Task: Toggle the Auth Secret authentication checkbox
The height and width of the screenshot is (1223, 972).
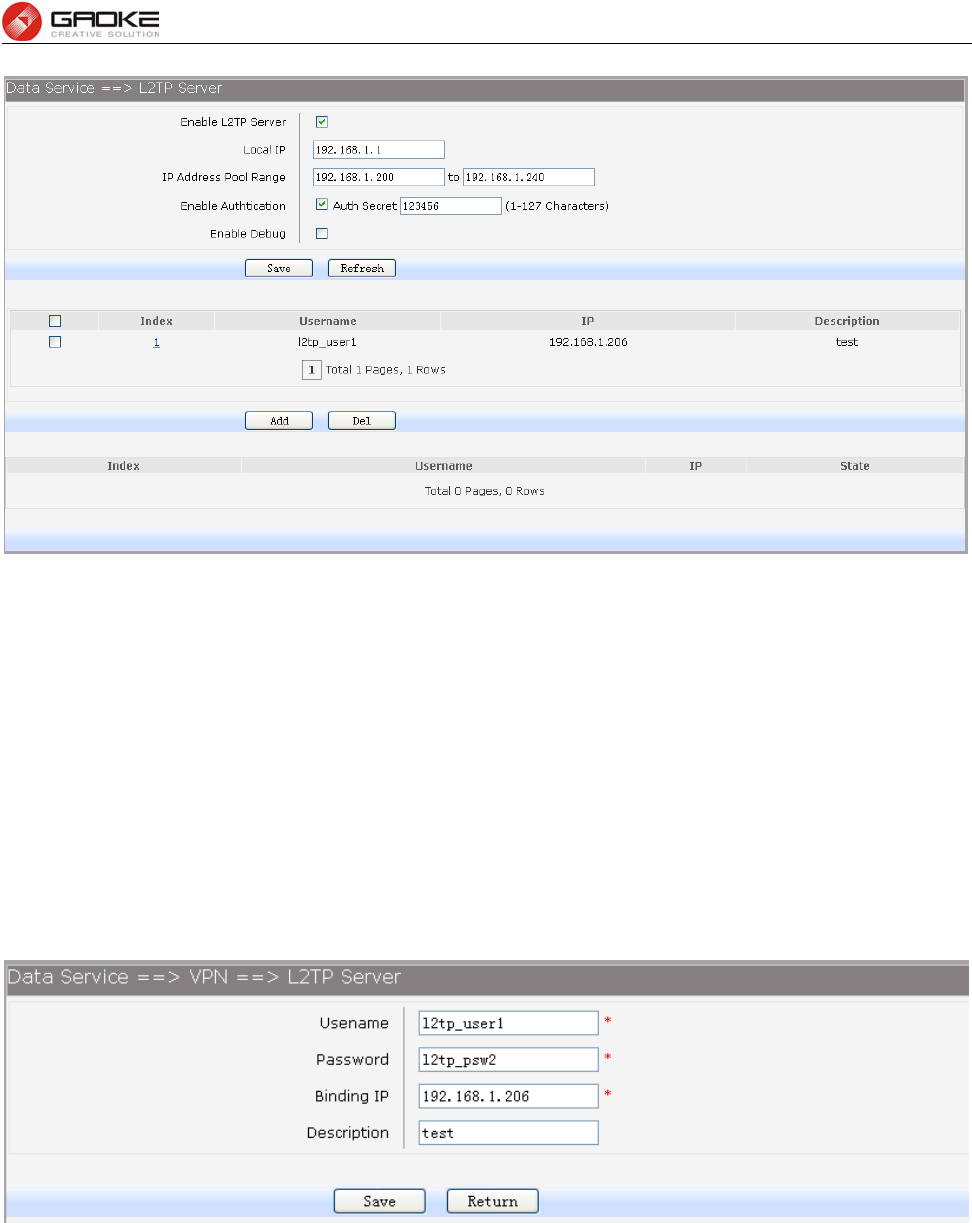Action: tap(322, 206)
